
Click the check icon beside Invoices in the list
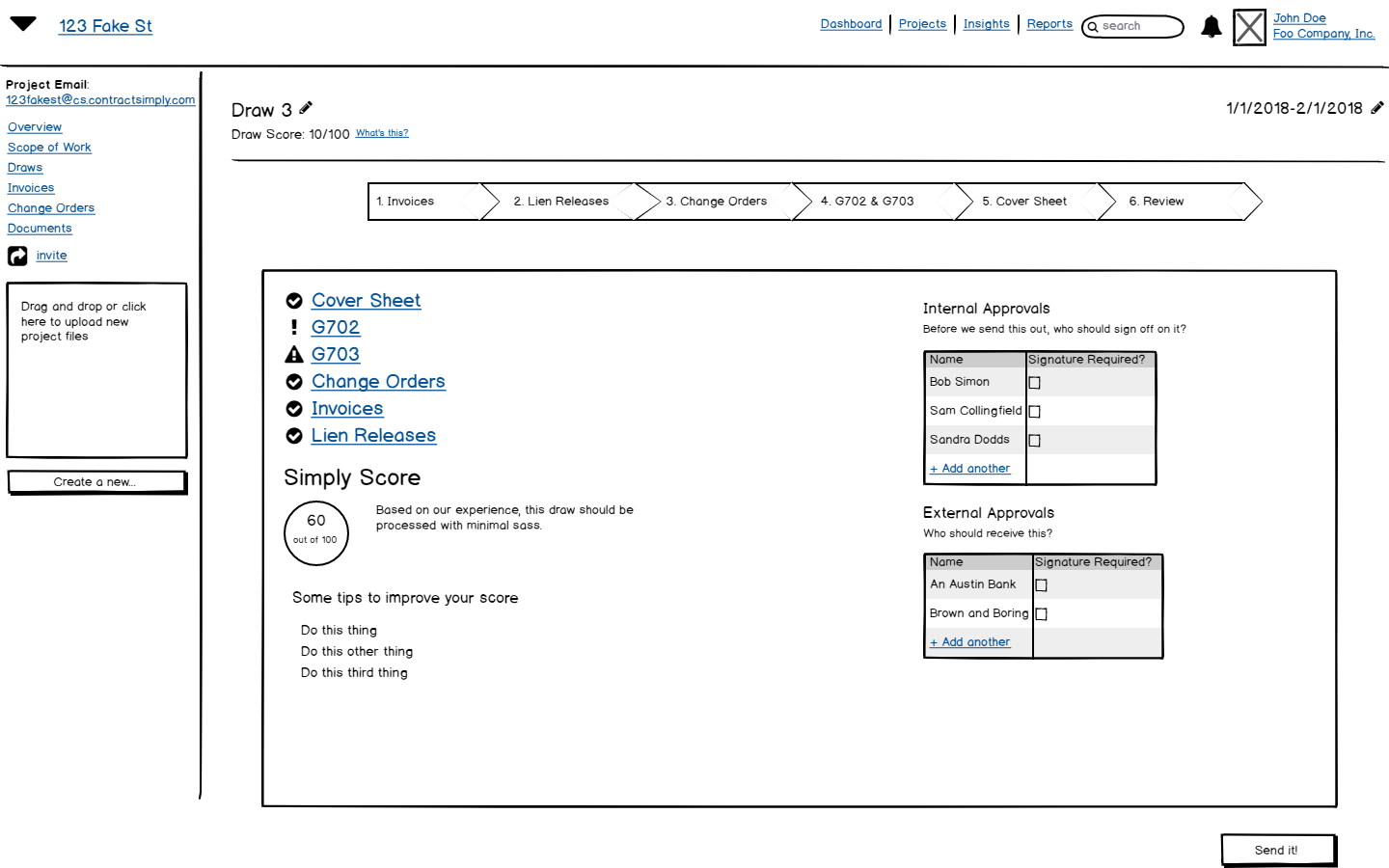294,409
